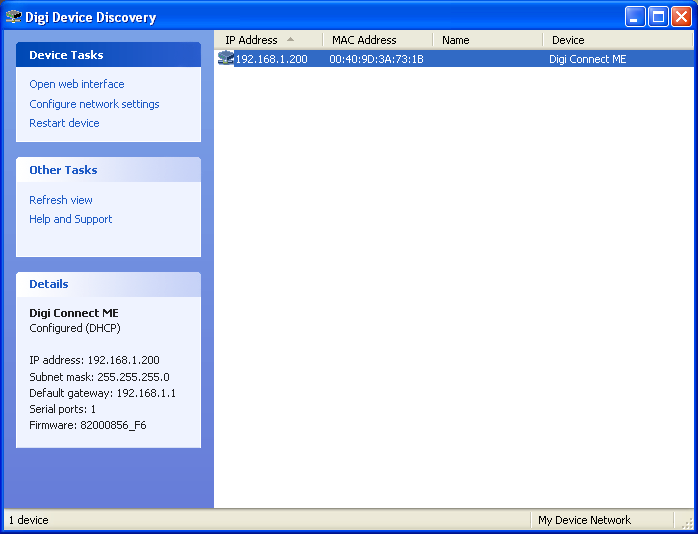
Task: Restart device from Device Tasks
Action: coord(64,123)
